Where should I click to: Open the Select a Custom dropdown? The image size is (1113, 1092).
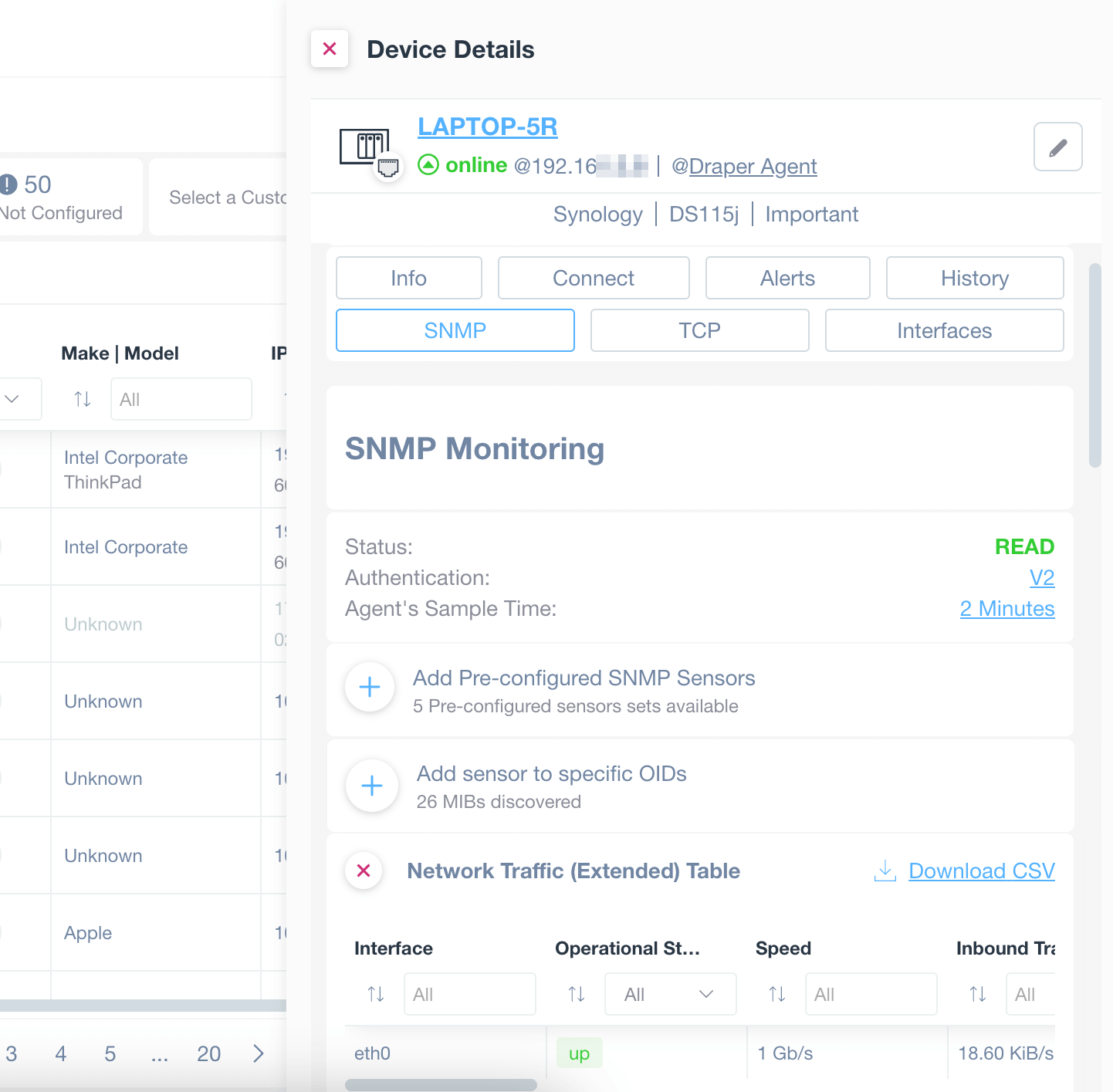click(218, 197)
